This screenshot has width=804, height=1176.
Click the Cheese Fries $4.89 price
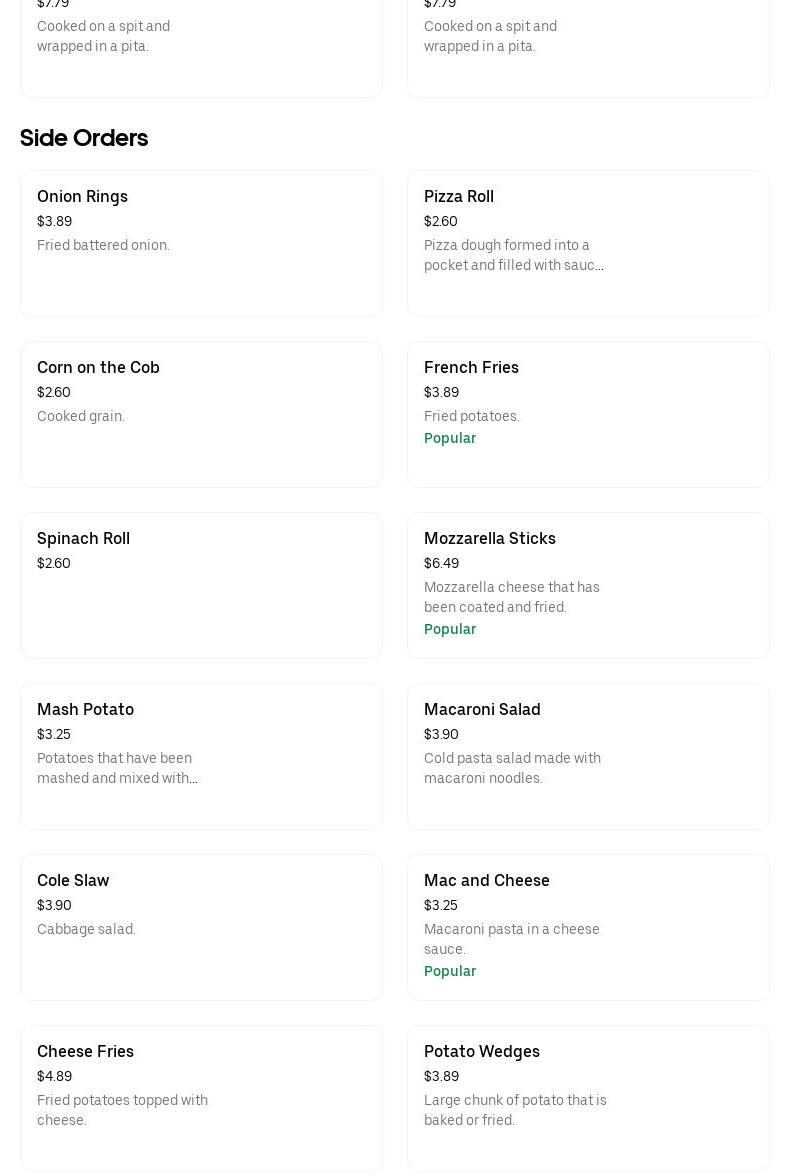click(x=54, y=1076)
